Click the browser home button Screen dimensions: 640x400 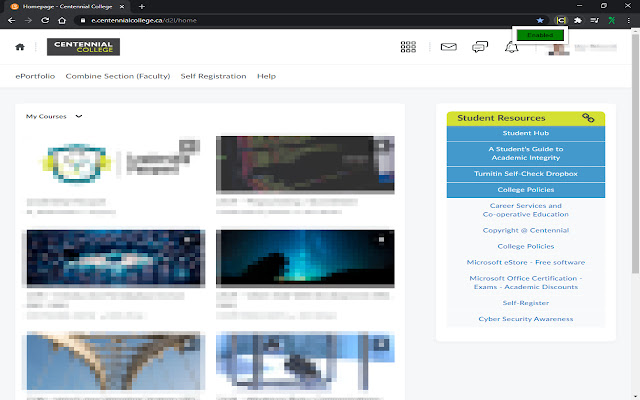tap(62, 20)
